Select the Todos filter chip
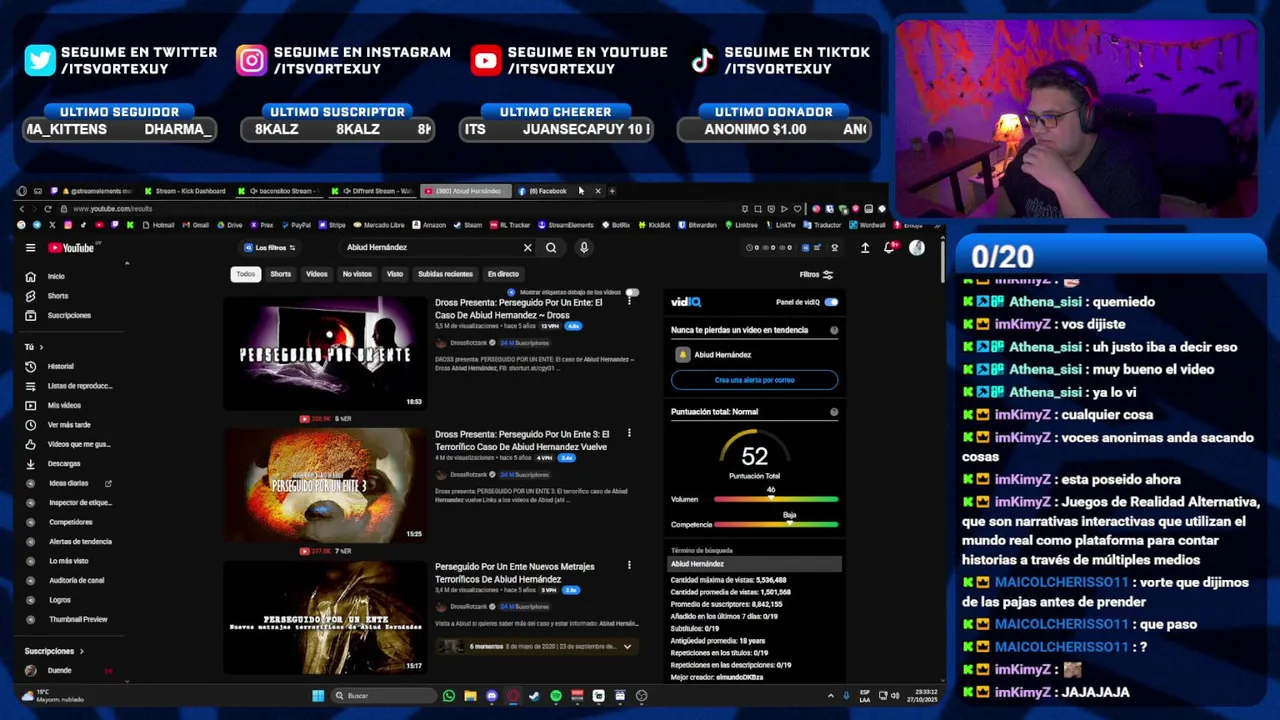The width and height of the screenshot is (1280, 720). tap(246, 274)
